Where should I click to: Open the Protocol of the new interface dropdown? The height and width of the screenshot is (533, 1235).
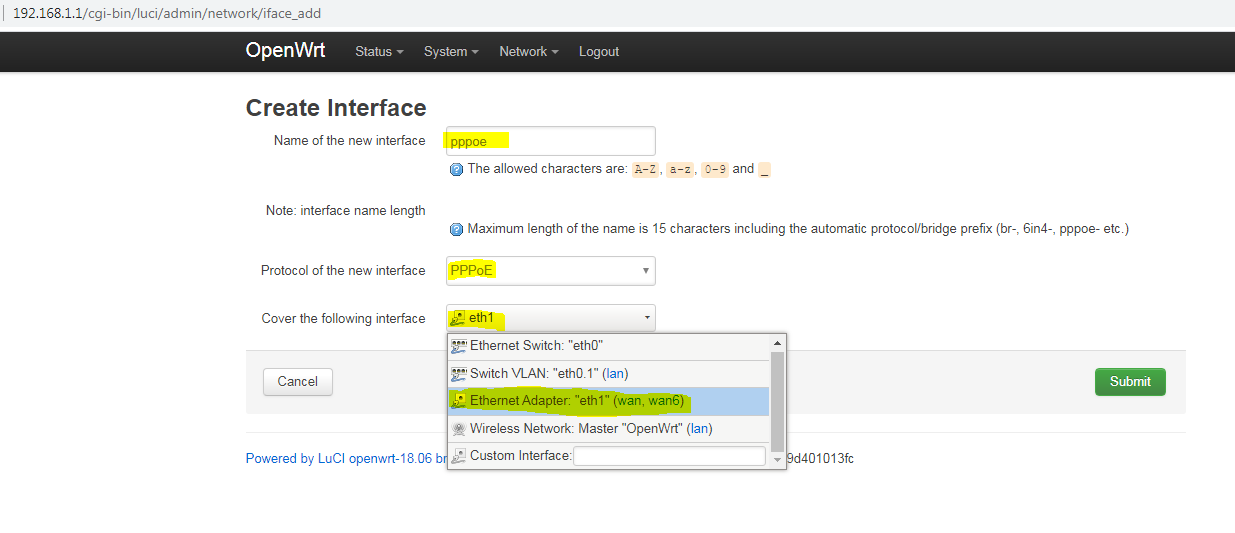[x=550, y=271]
